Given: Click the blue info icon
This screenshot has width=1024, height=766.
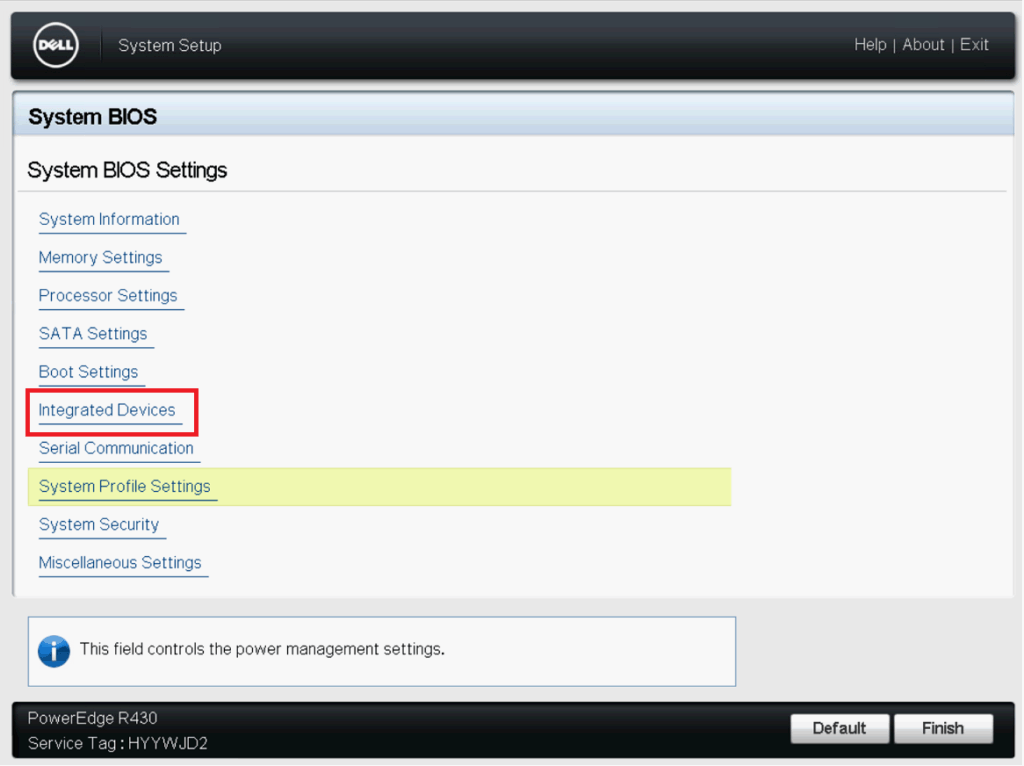Looking at the screenshot, I should coord(54,651).
